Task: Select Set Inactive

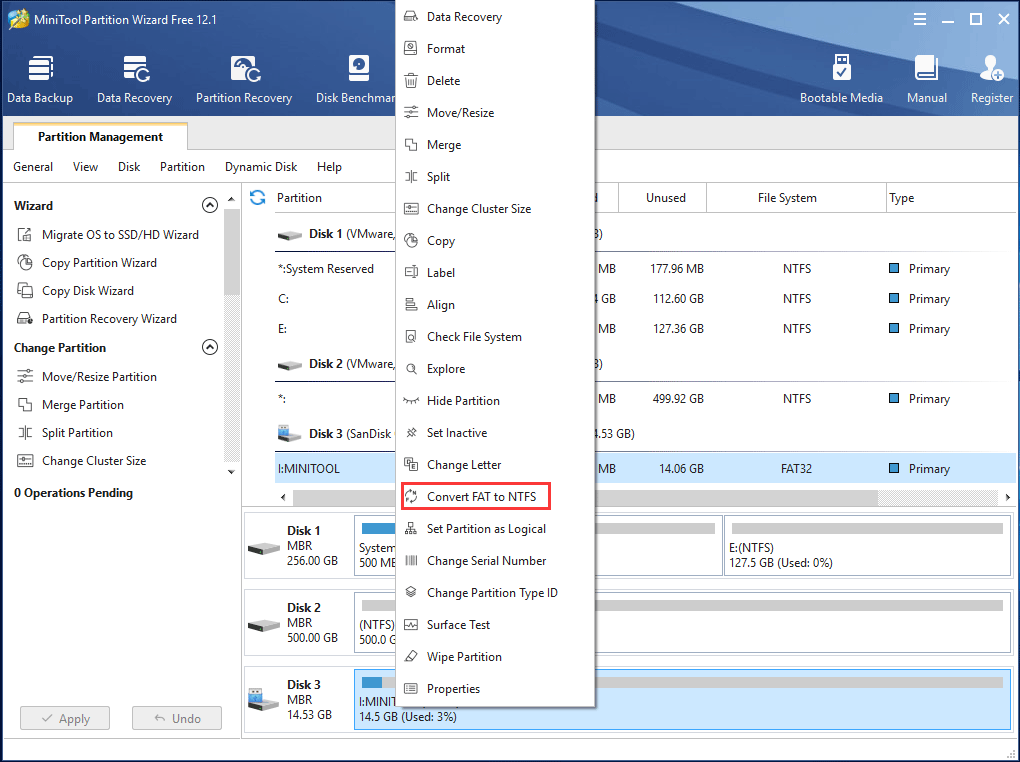Action: [x=495, y=433]
